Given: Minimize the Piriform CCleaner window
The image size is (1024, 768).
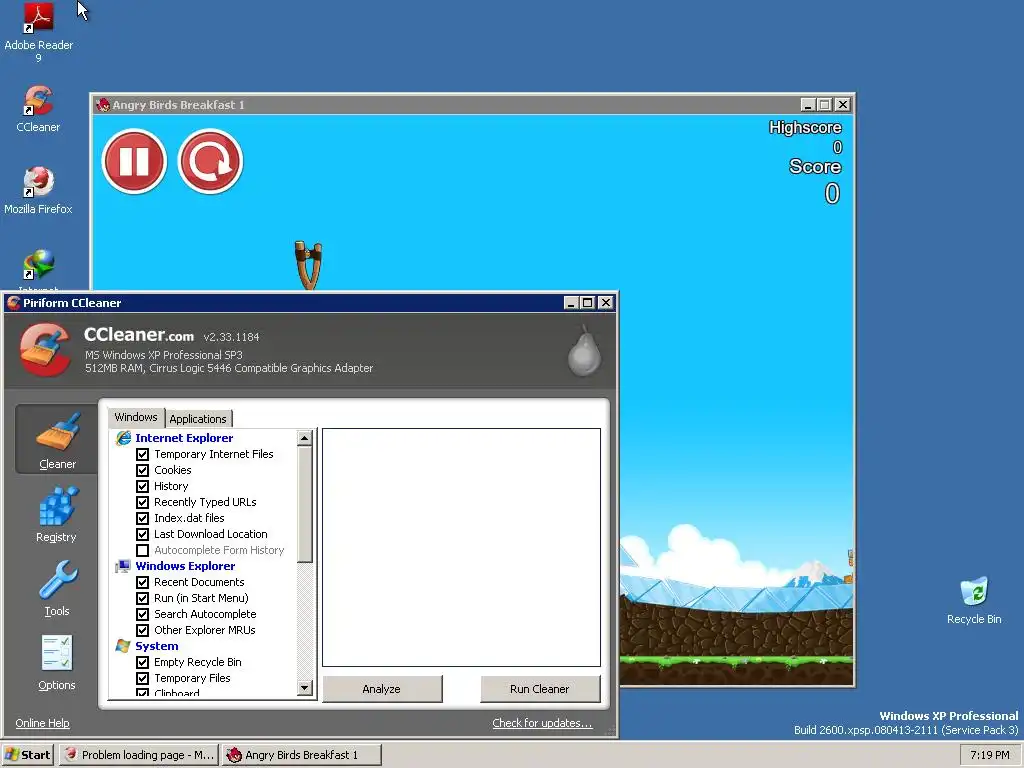Looking at the screenshot, I should (571, 302).
